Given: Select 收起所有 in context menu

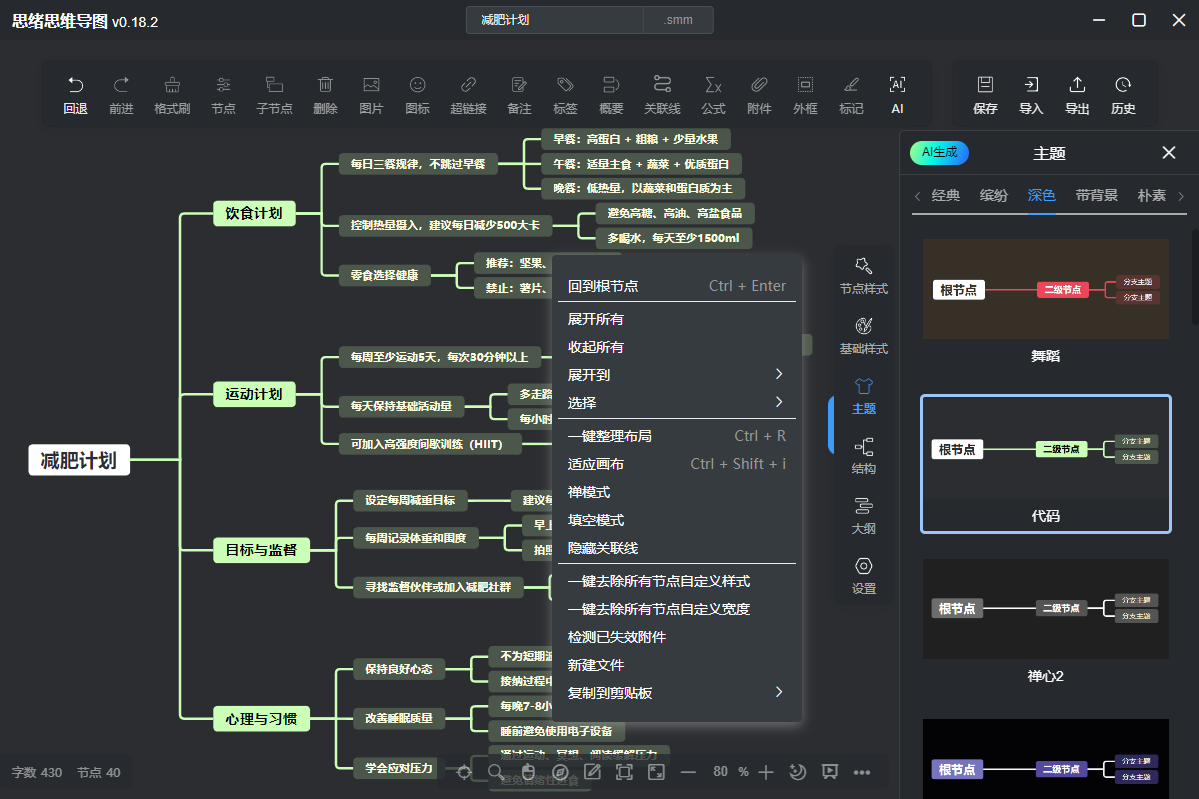Looking at the screenshot, I should point(677,347).
